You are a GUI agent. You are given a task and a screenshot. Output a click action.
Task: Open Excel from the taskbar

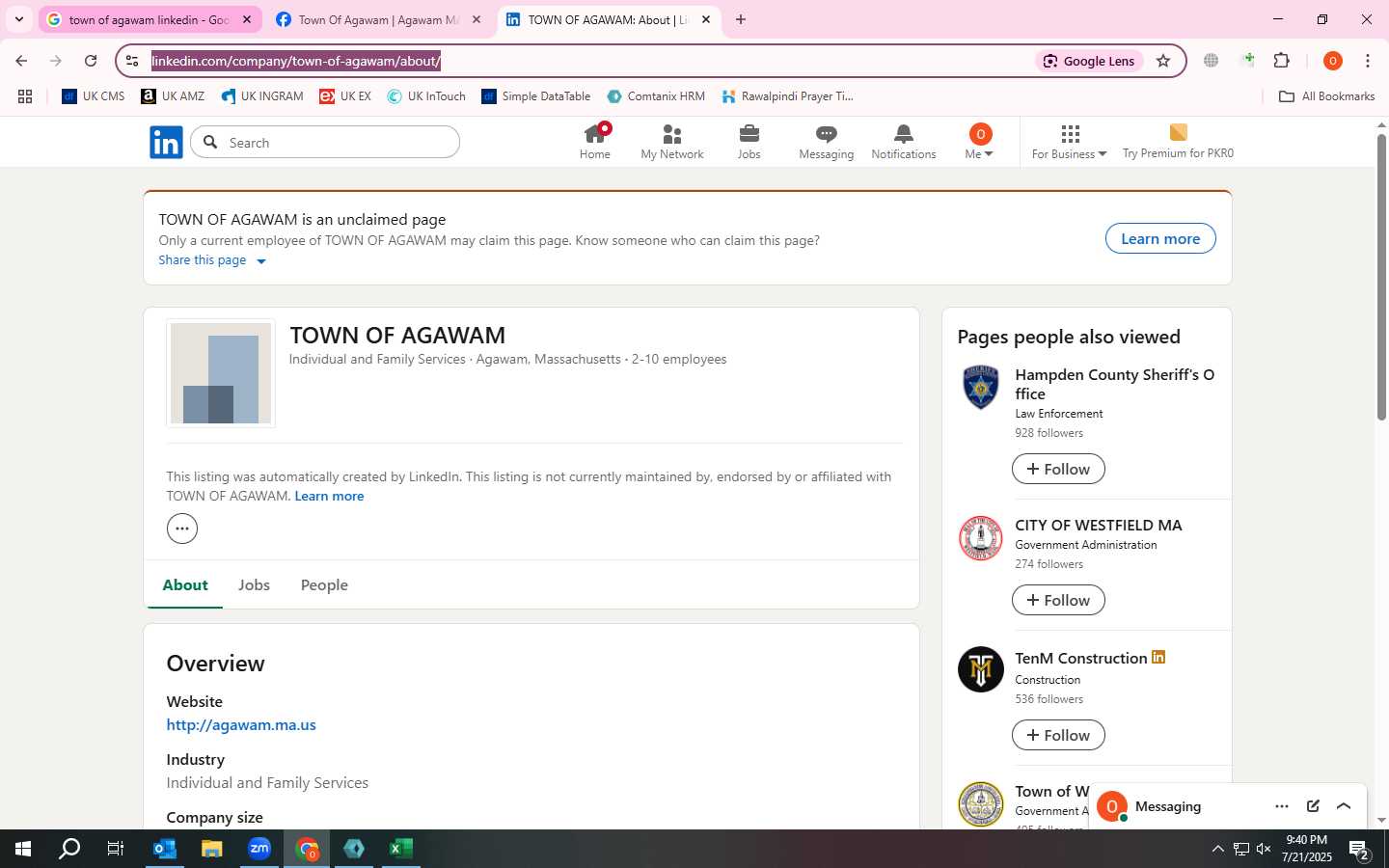pos(401,849)
